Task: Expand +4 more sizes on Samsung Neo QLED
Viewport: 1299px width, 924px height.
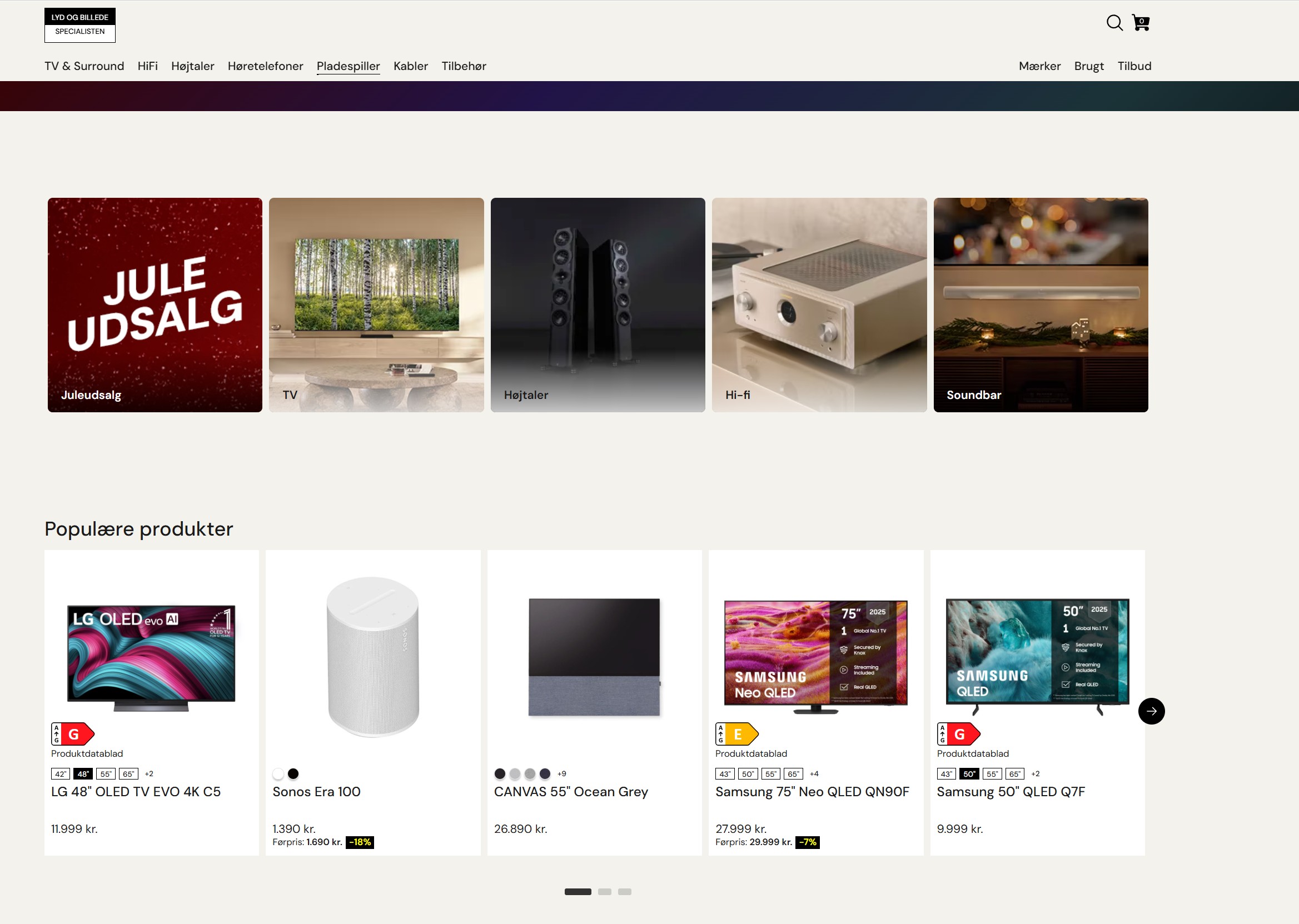Action: click(x=814, y=774)
